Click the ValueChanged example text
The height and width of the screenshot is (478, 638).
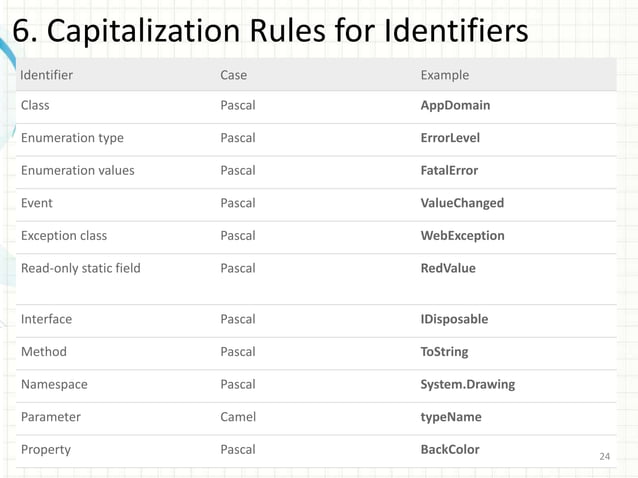click(462, 203)
